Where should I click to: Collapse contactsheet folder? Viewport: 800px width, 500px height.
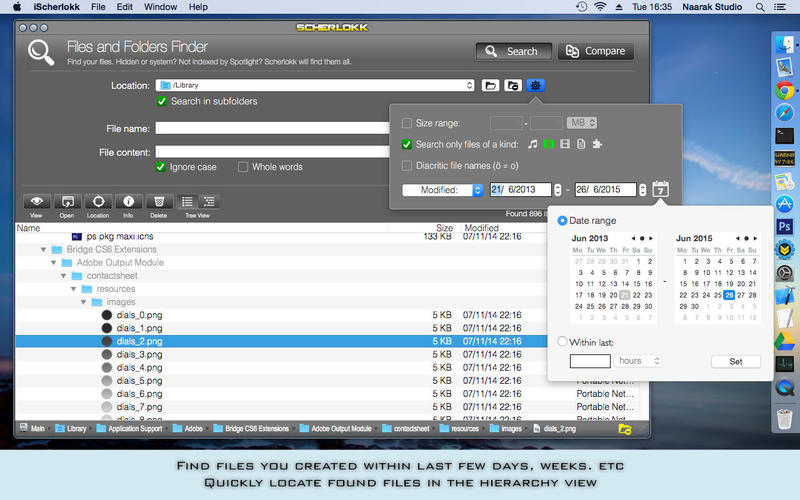(x=63, y=276)
